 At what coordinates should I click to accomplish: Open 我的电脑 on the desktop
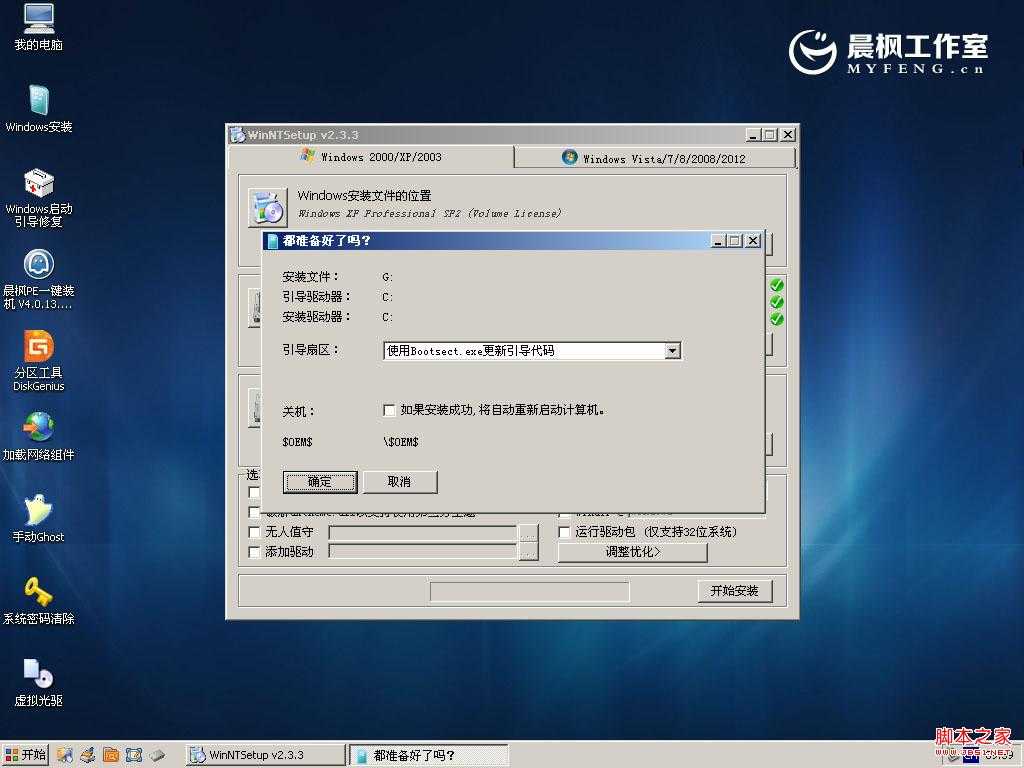(x=38, y=28)
